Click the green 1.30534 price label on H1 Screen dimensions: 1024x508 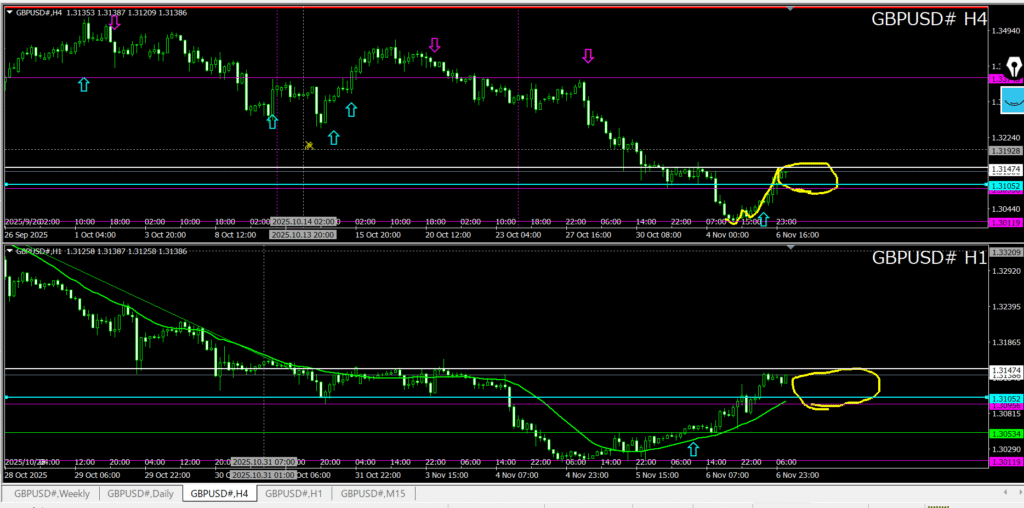(1003, 434)
